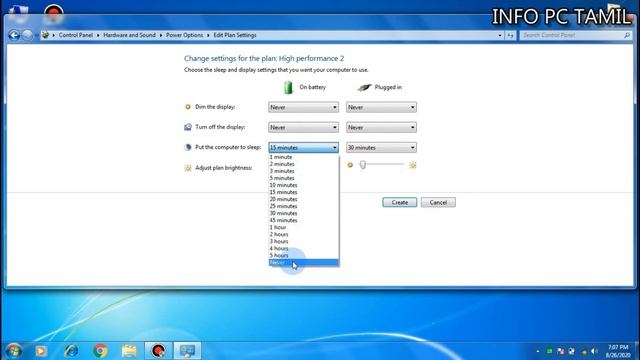Click the Action Center flag tray icon
Screen dimensions: 640x360
[x=560, y=351]
